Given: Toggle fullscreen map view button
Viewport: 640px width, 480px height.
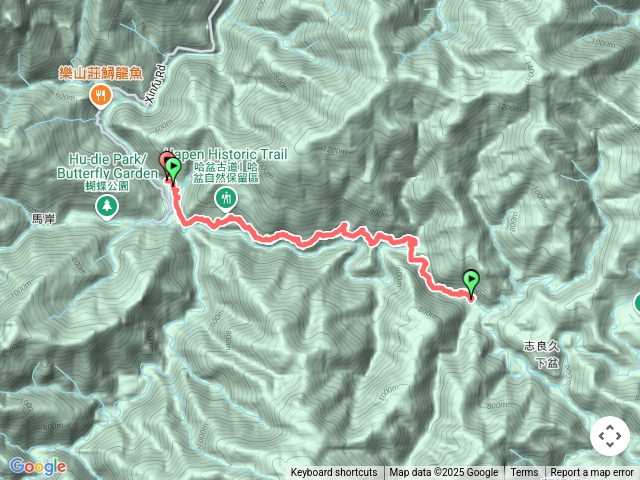Looking at the screenshot, I should (x=610, y=436).
